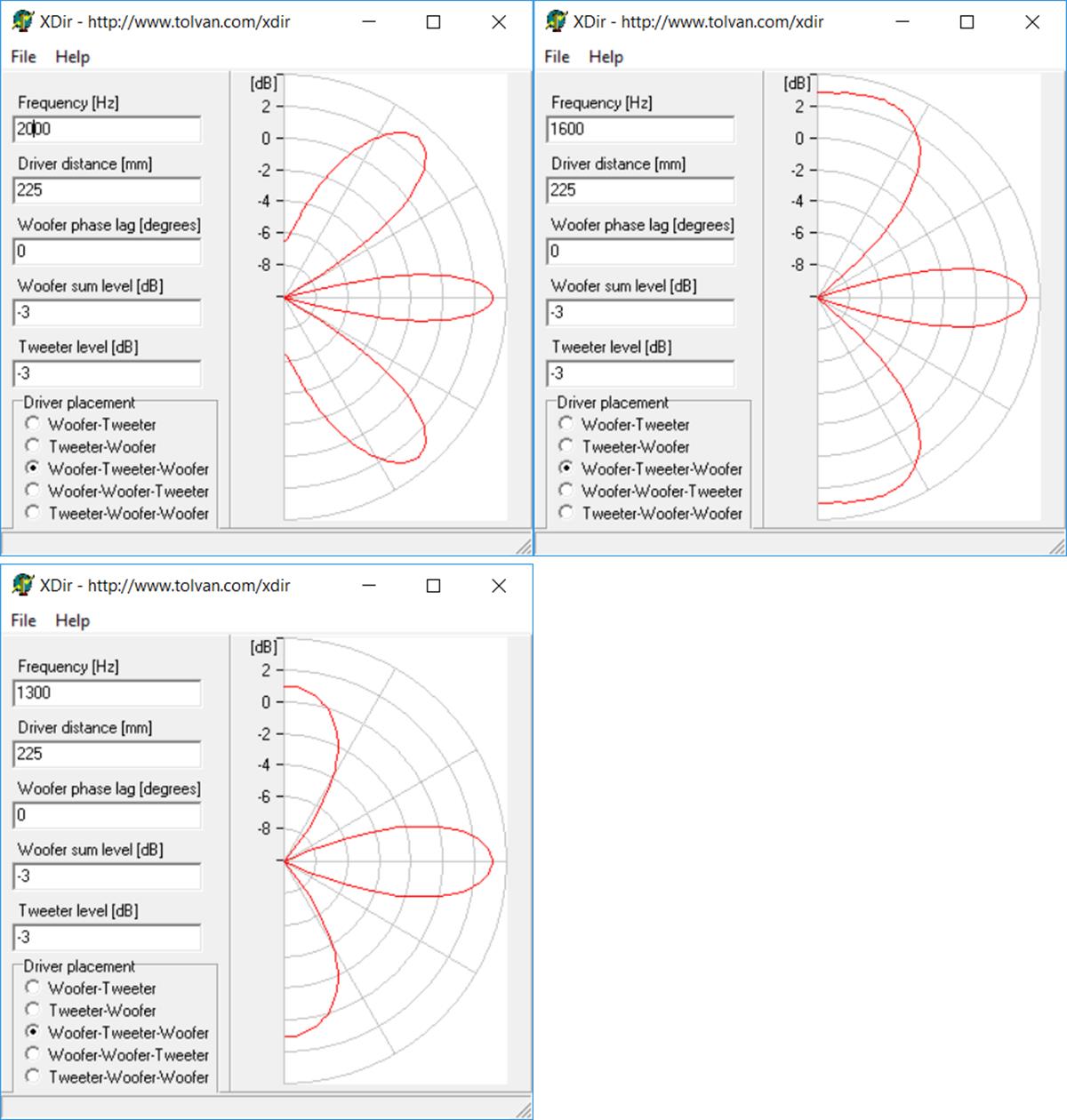This screenshot has width=1067, height=1120.
Task: Click Woofer phase lag field in 1600 Hz window
Action: 641,252
